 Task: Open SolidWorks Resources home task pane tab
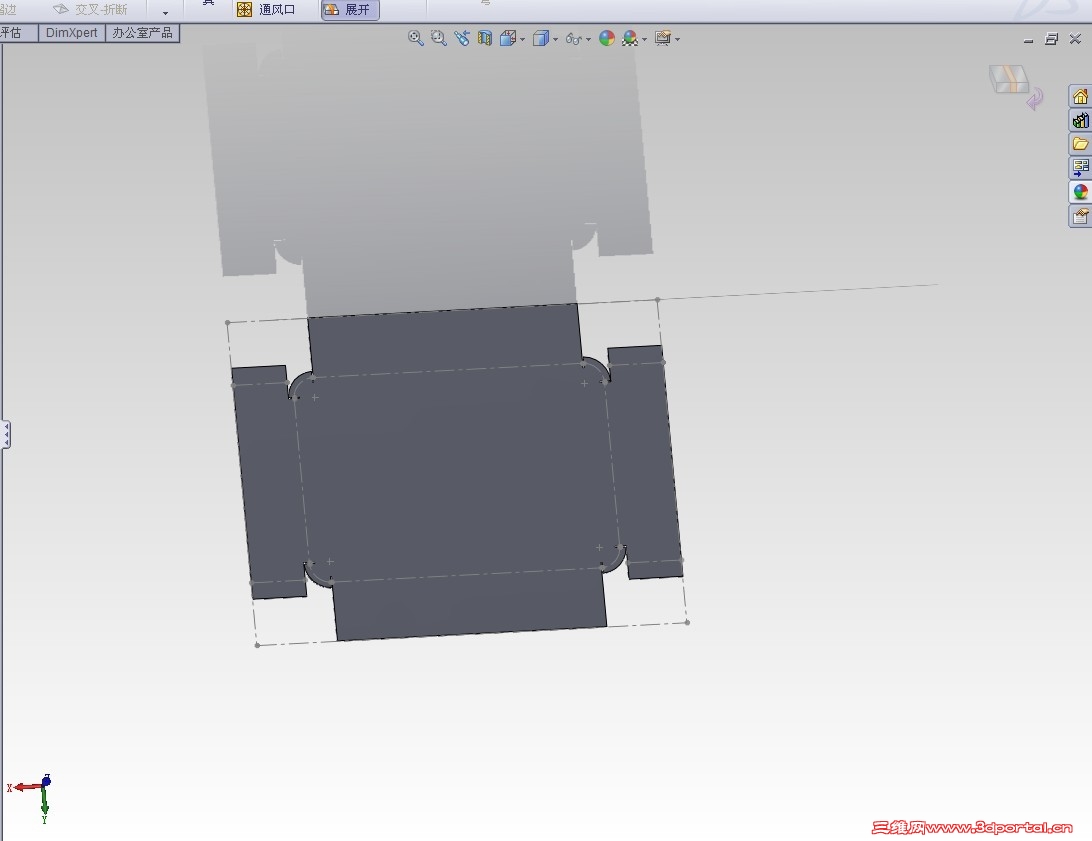click(x=1080, y=96)
